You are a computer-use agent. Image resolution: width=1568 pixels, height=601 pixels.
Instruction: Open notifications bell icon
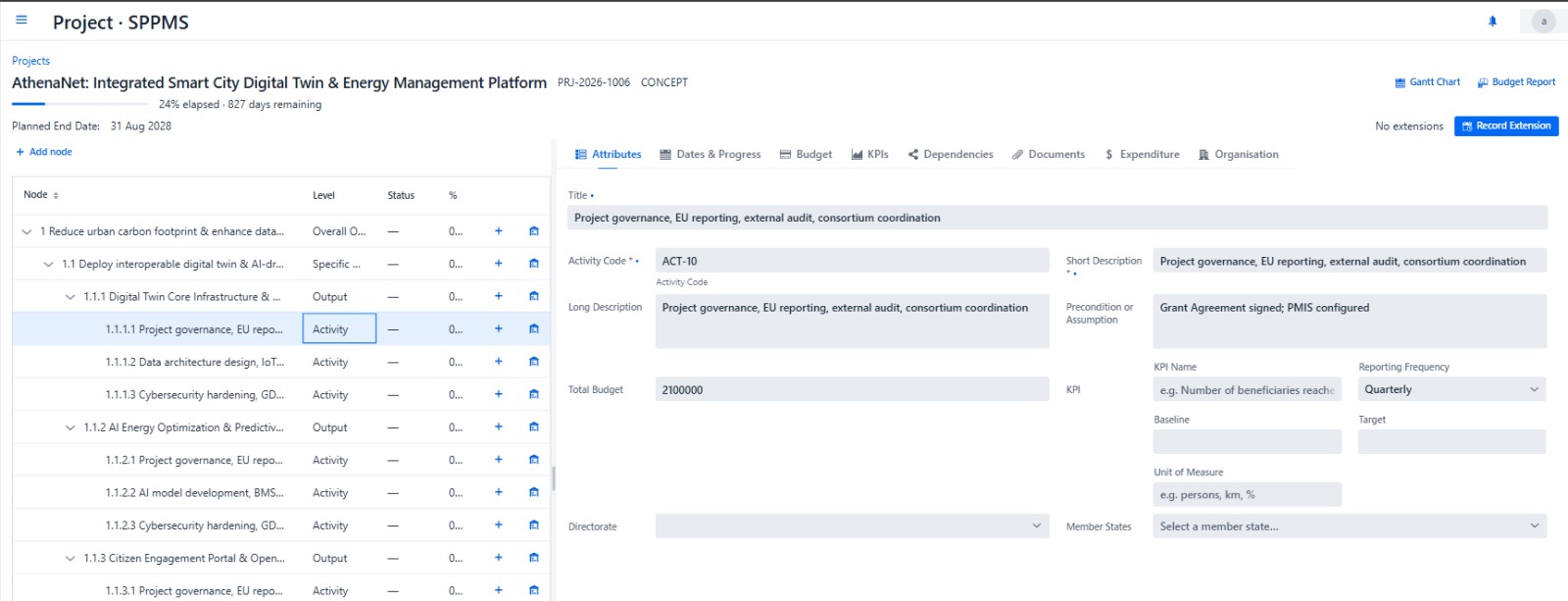[x=1493, y=21]
